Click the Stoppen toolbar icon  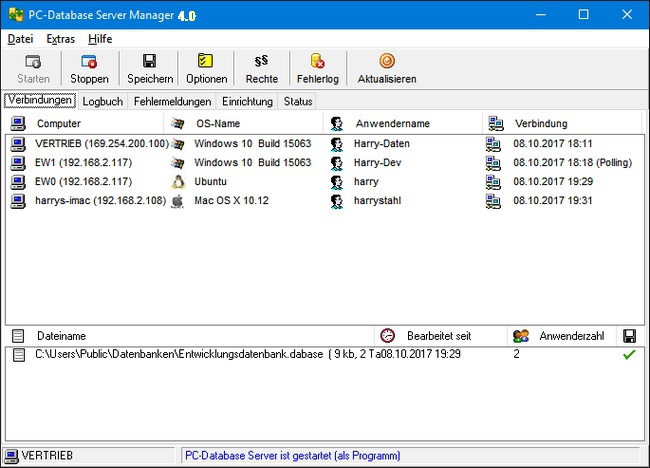click(x=89, y=62)
